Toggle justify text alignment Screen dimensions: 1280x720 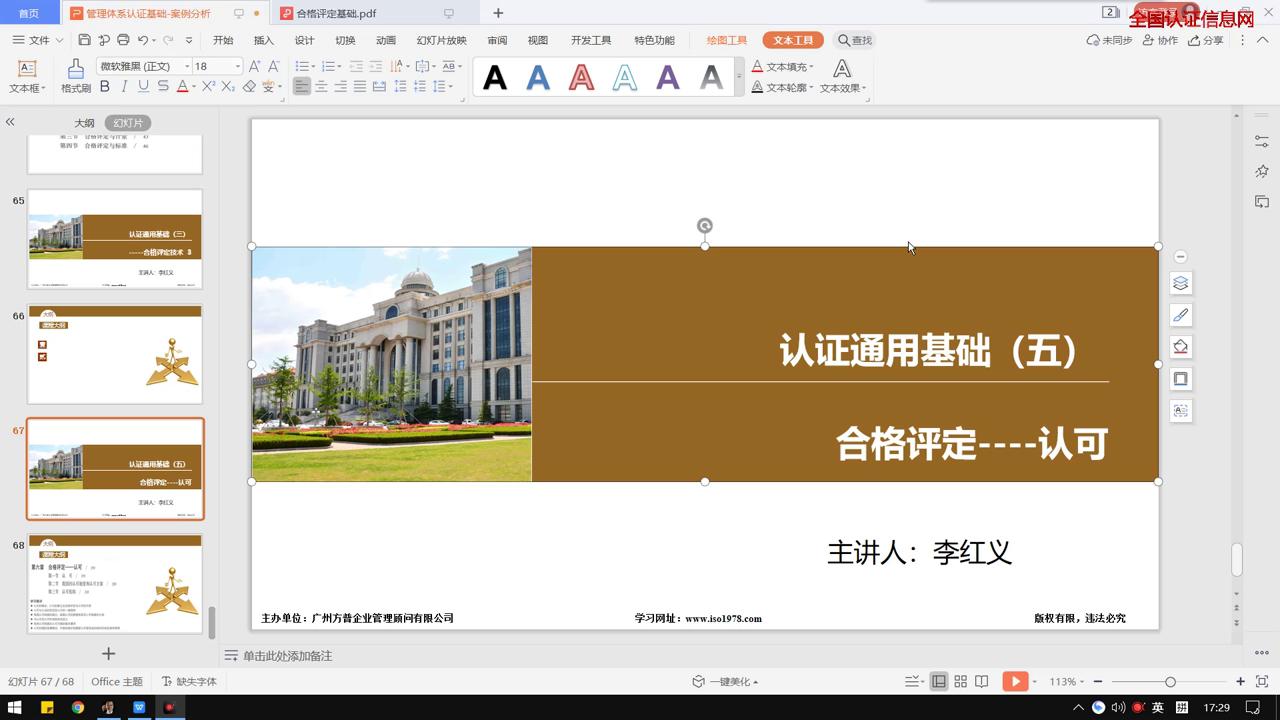tap(360, 87)
